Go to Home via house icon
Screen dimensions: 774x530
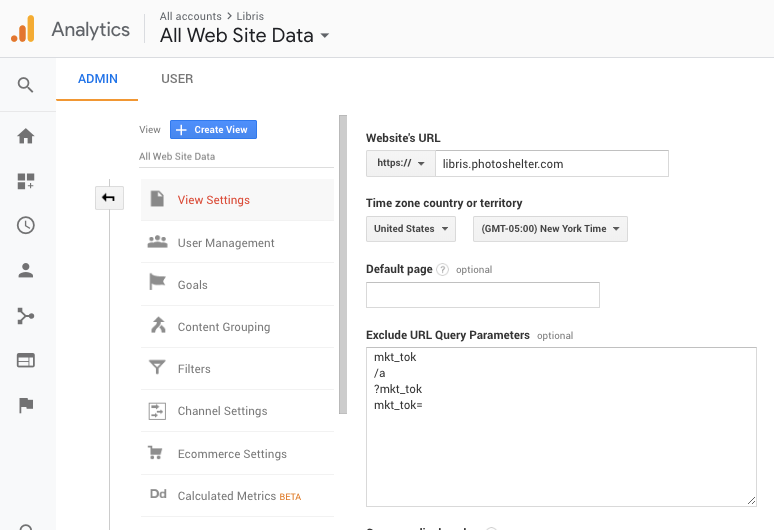pos(26,136)
